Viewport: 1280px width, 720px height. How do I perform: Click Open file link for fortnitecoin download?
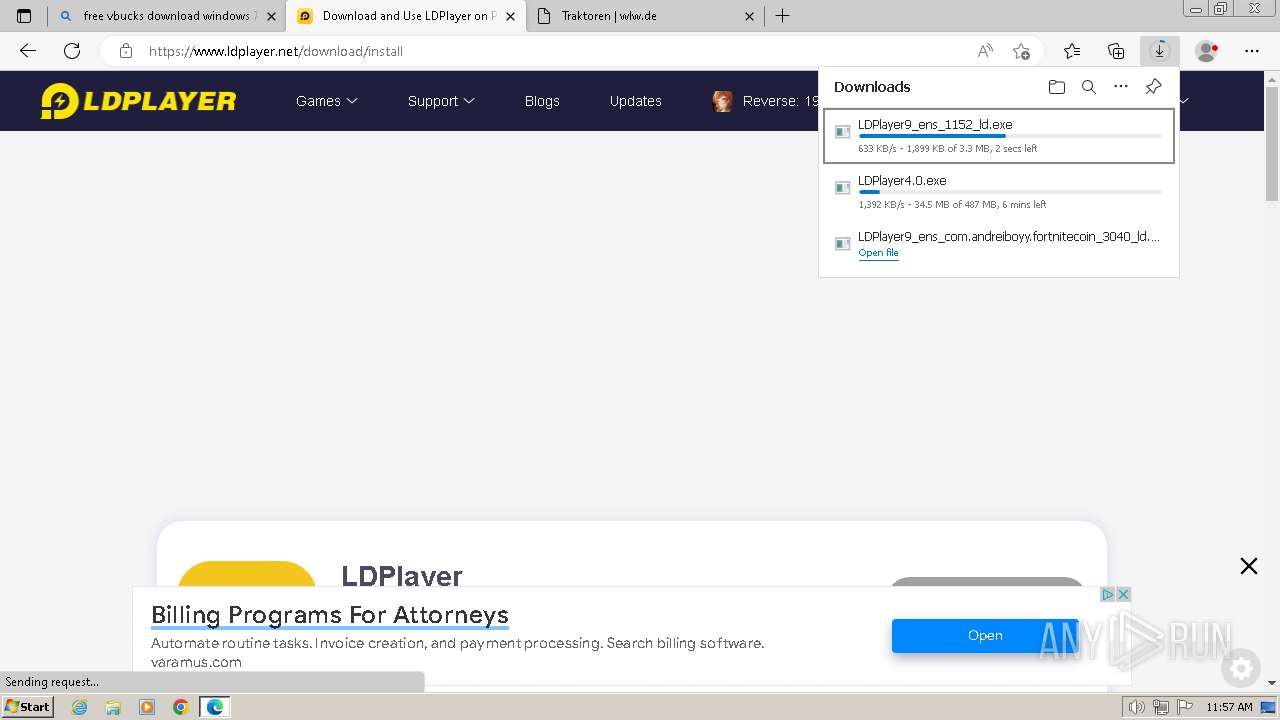coord(878,253)
